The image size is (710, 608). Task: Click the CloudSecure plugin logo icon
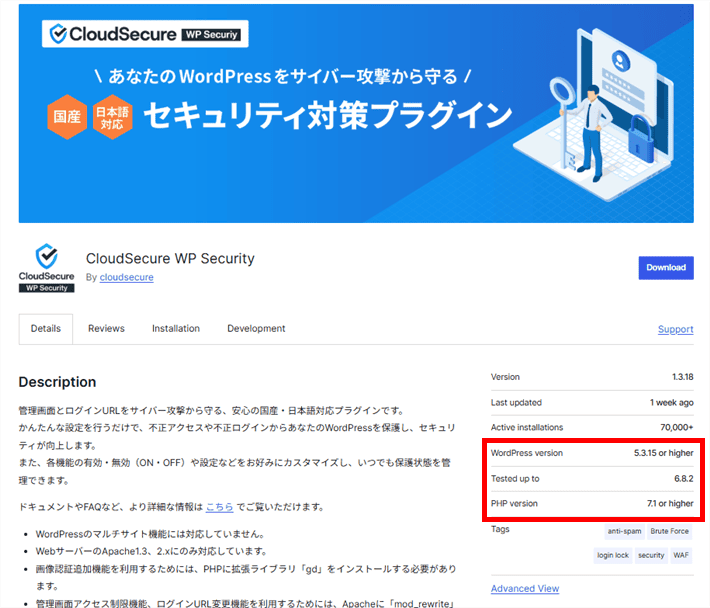pos(47,268)
